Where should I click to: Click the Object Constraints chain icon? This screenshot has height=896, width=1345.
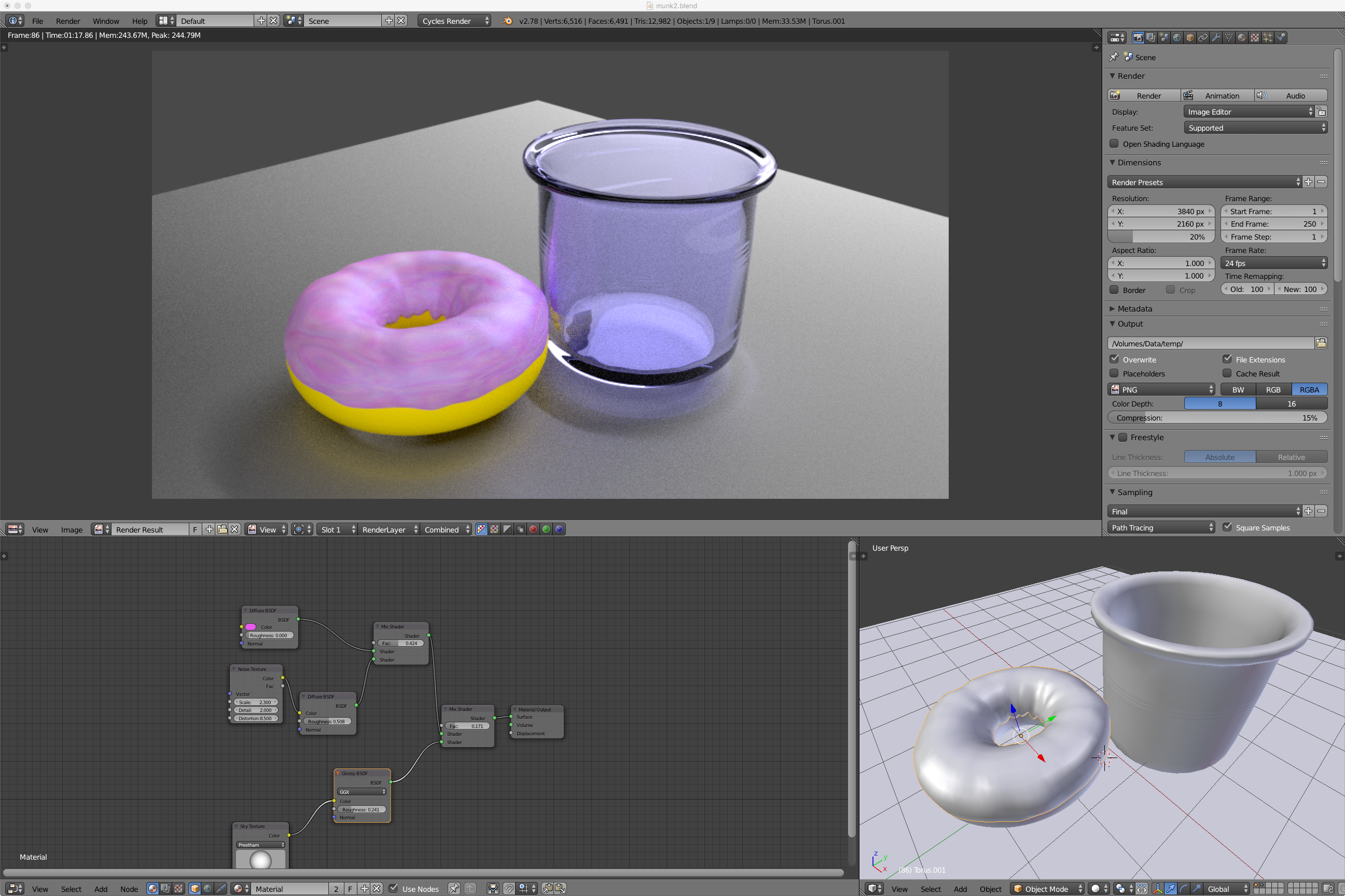[1203, 38]
